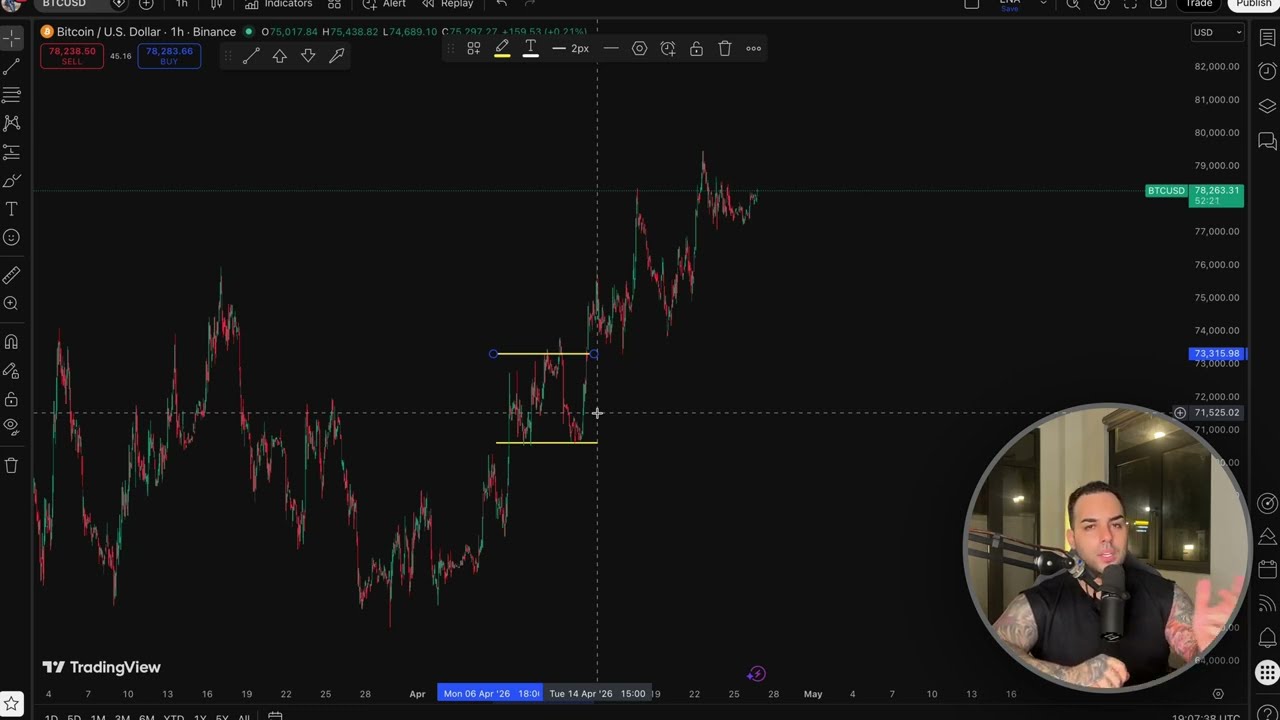Change text color with T swatch
This screenshot has width=1280, height=720.
[531, 48]
